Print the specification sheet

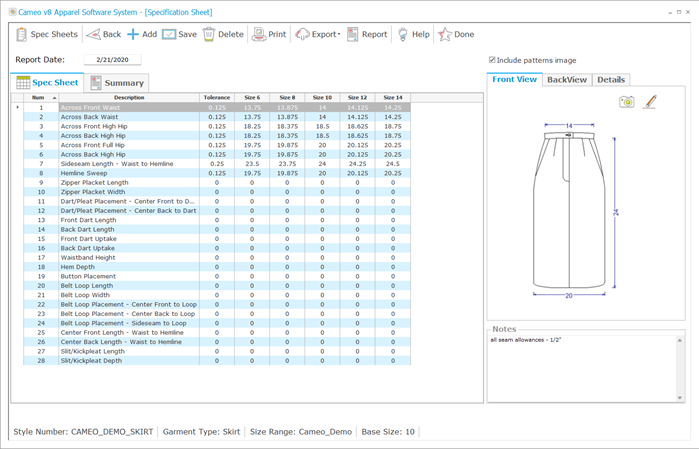point(268,34)
